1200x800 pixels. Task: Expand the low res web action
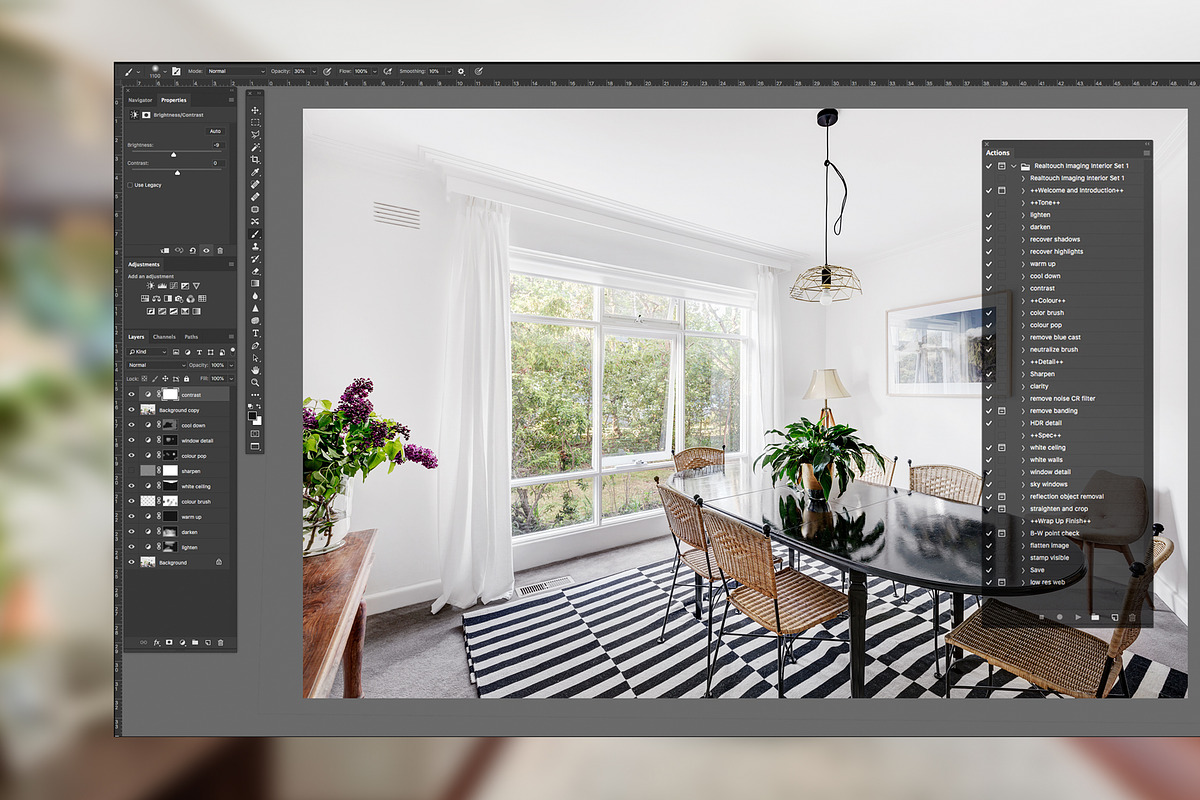click(1023, 582)
